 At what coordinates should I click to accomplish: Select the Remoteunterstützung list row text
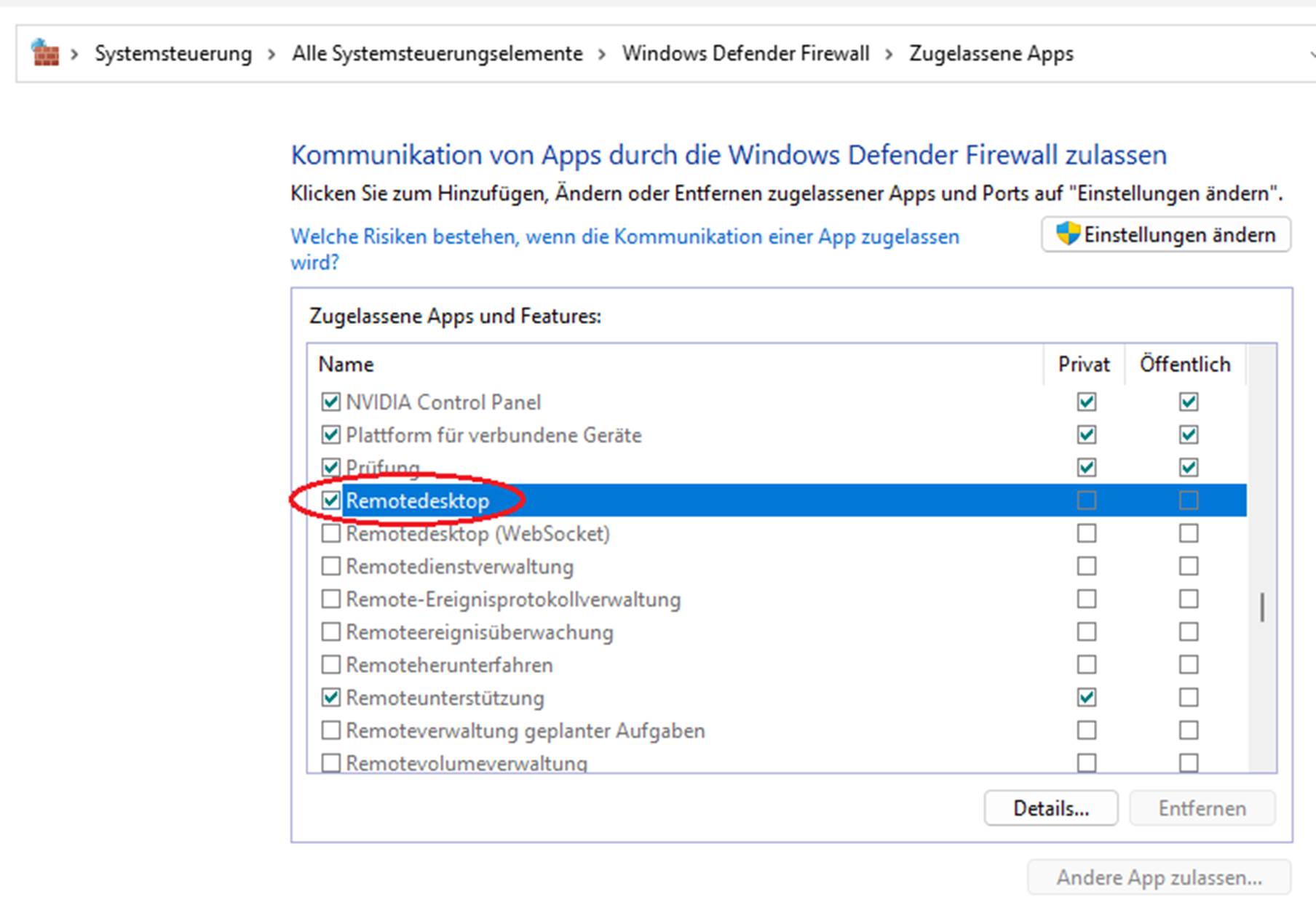click(x=445, y=698)
